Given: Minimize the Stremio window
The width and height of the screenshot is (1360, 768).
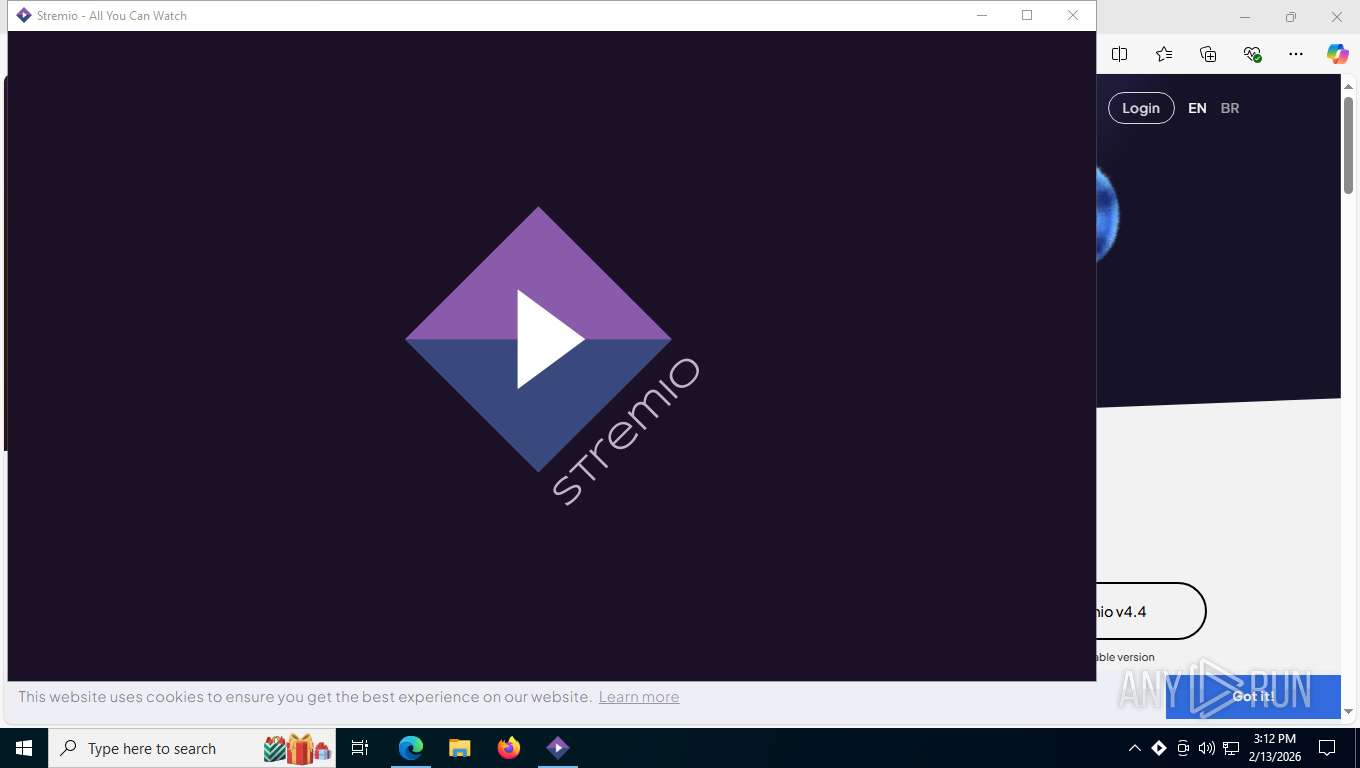Looking at the screenshot, I should pyautogui.click(x=982, y=16).
